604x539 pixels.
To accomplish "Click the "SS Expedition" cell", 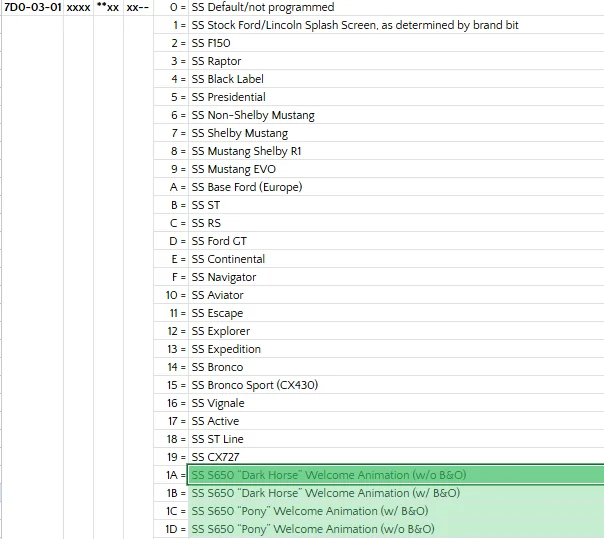I will (x=396, y=349).
